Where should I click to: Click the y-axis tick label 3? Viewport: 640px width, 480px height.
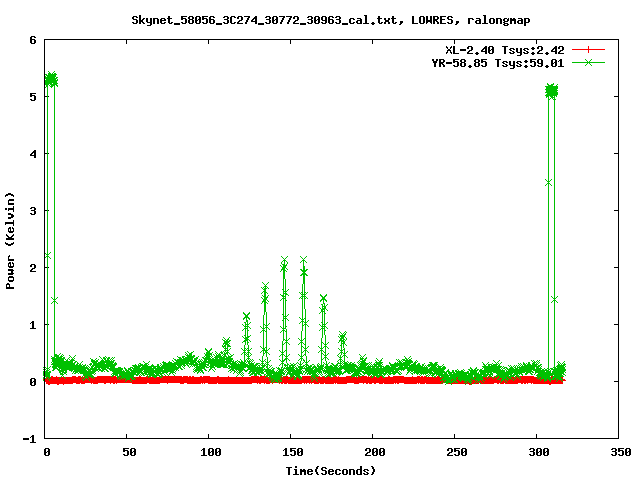33,211
